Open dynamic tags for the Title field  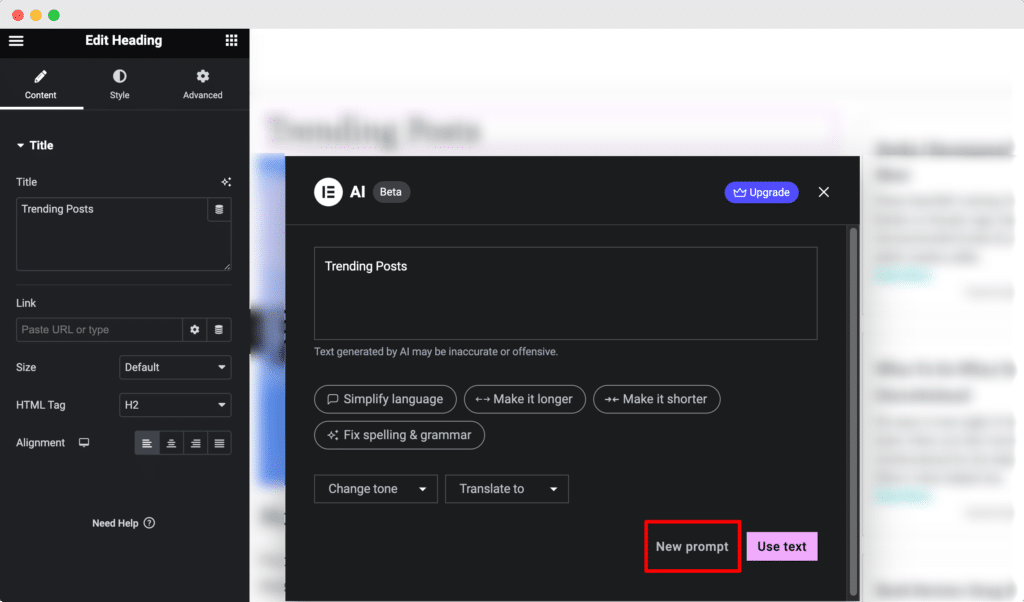pyautogui.click(x=226, y=182)
